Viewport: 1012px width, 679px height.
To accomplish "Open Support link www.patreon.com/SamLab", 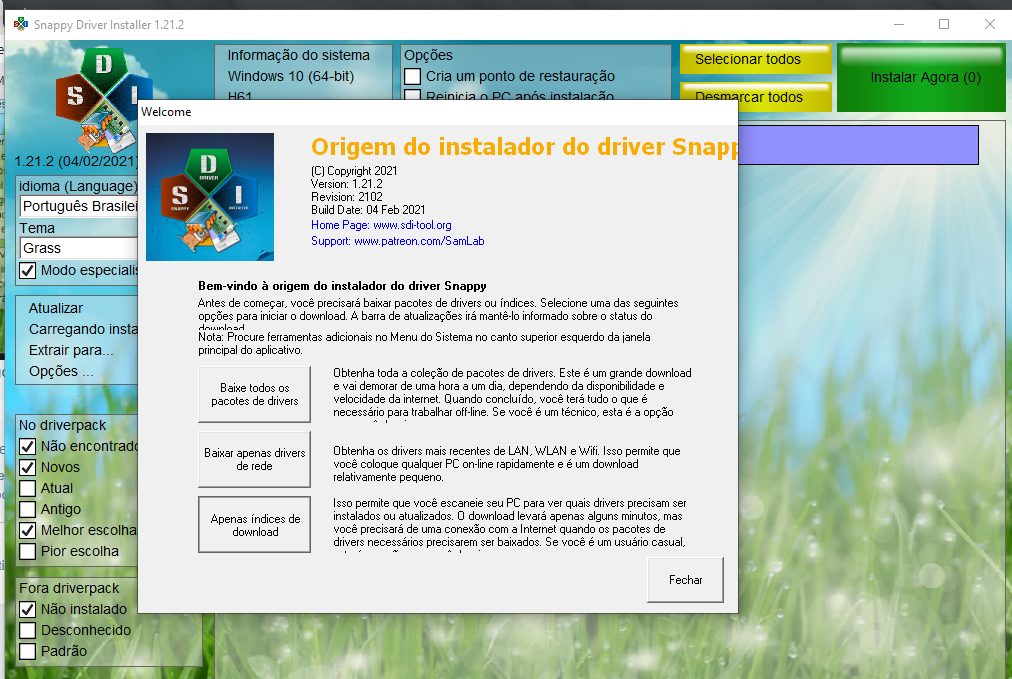I will coord(398,241).
